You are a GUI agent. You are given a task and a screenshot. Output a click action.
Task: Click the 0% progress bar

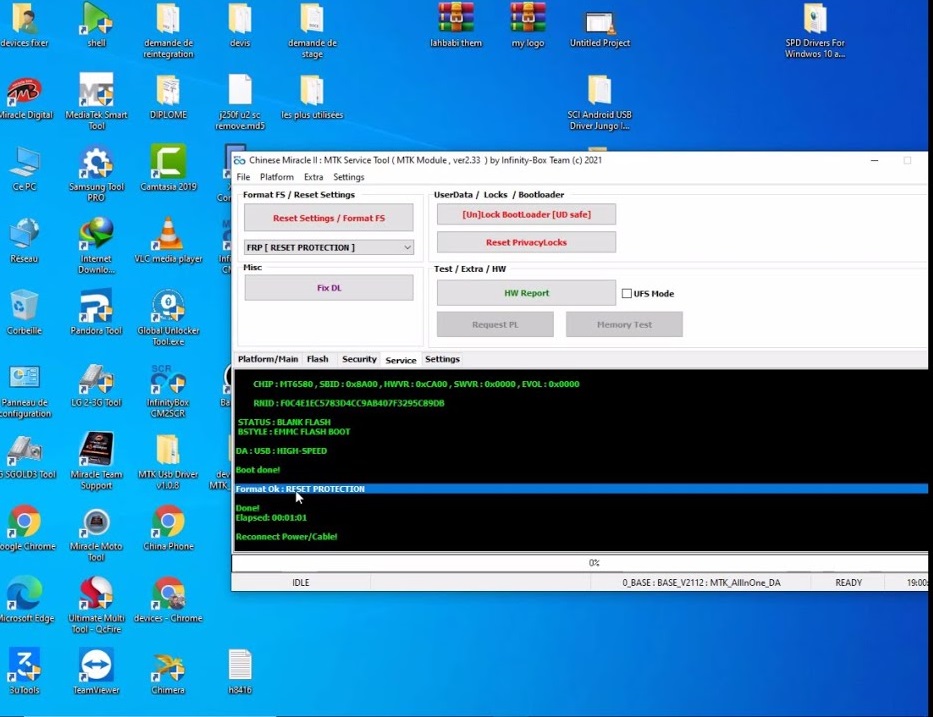[x=593, y=563]
